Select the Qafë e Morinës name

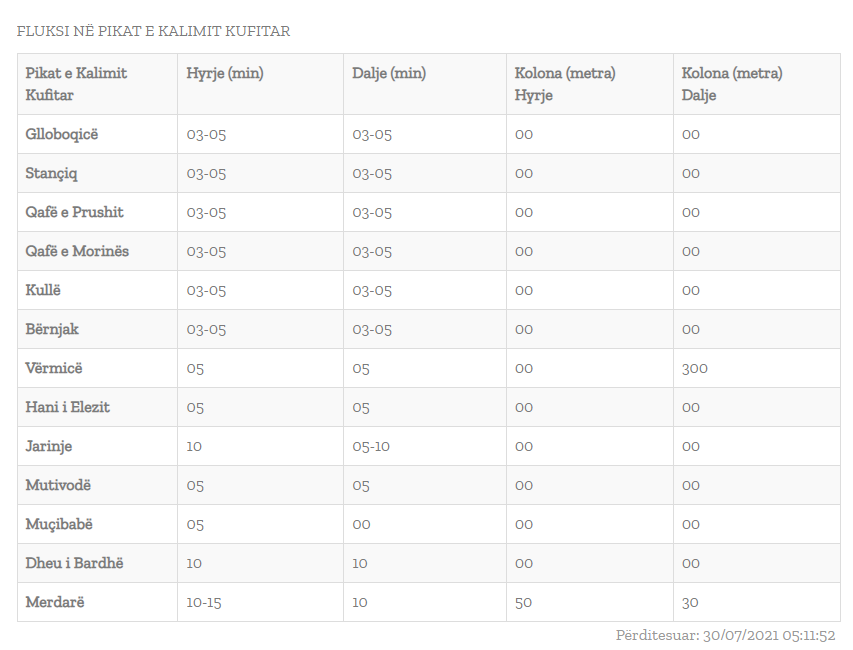(77, 251)
